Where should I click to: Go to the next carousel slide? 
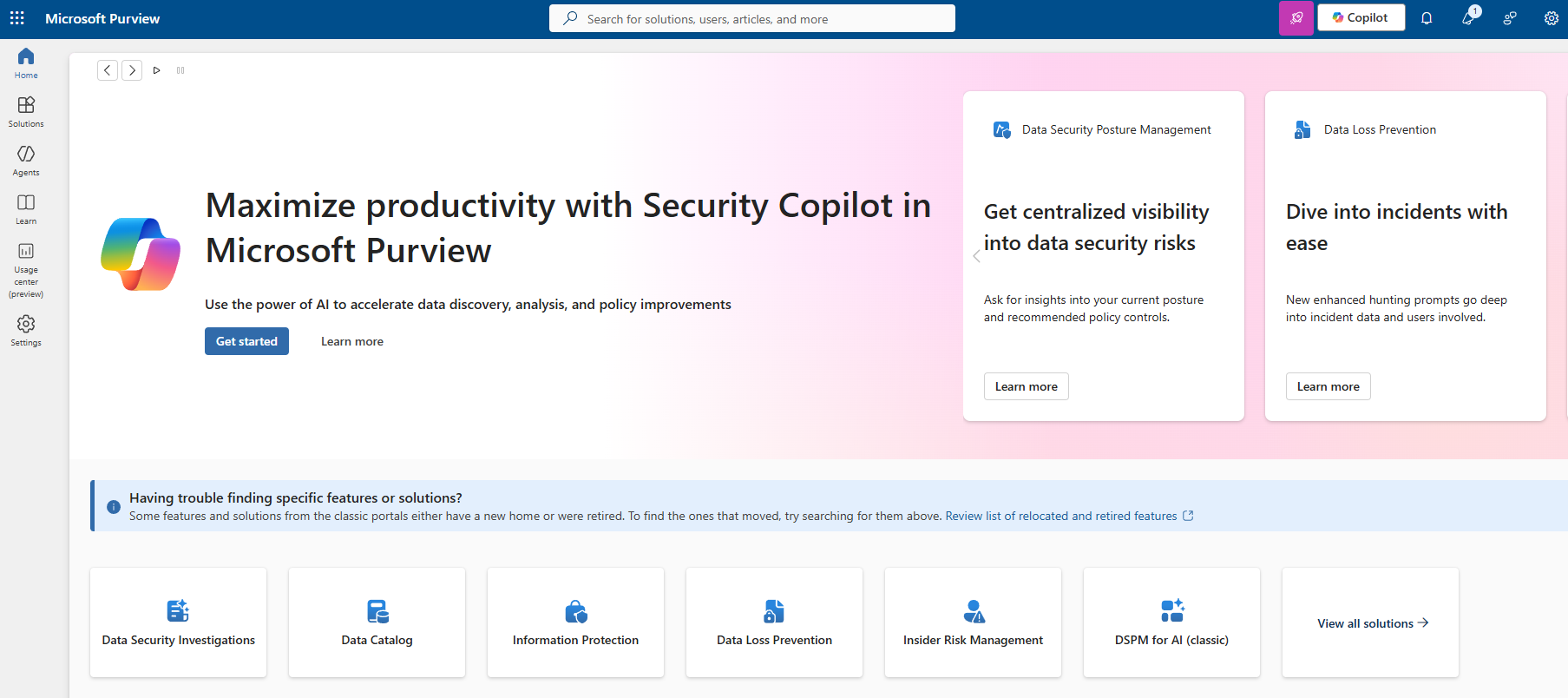coord(132,70)
